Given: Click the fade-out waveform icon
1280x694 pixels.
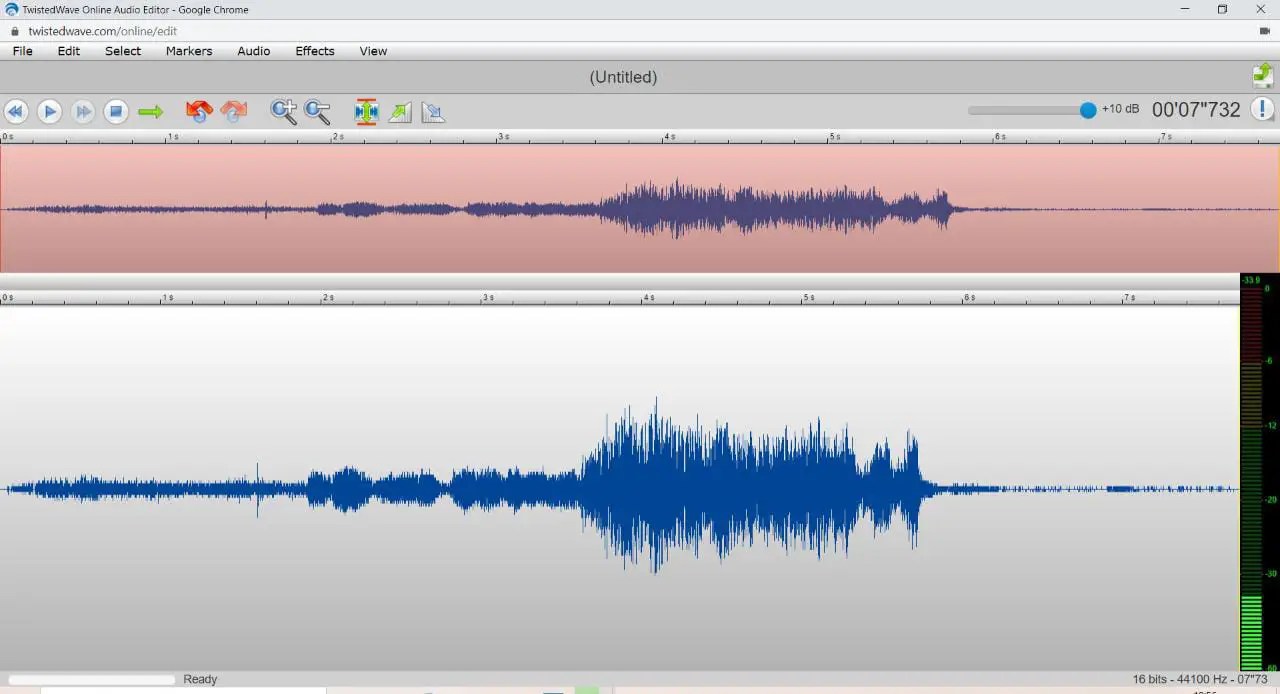Looking at the screenshot, I should (x=433, y=111).
